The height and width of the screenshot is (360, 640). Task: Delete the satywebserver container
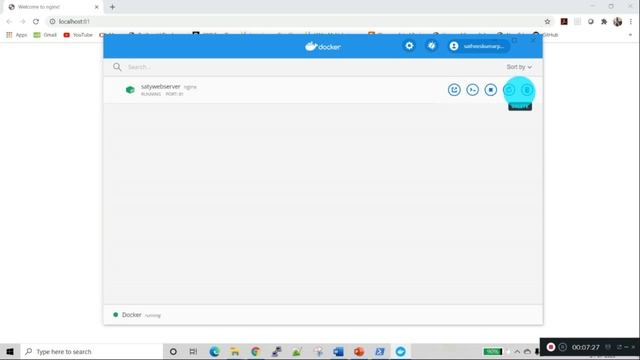(527, 90)
